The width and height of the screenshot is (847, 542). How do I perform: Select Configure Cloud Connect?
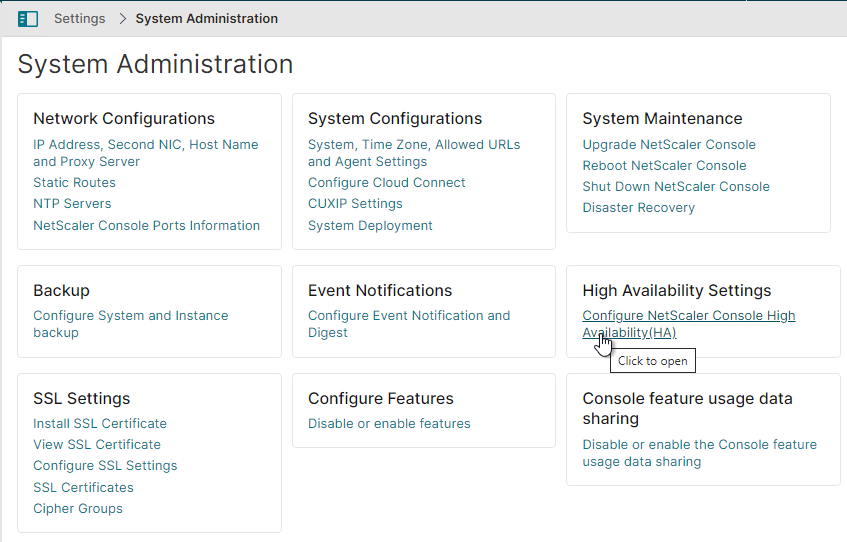point(386,183)
